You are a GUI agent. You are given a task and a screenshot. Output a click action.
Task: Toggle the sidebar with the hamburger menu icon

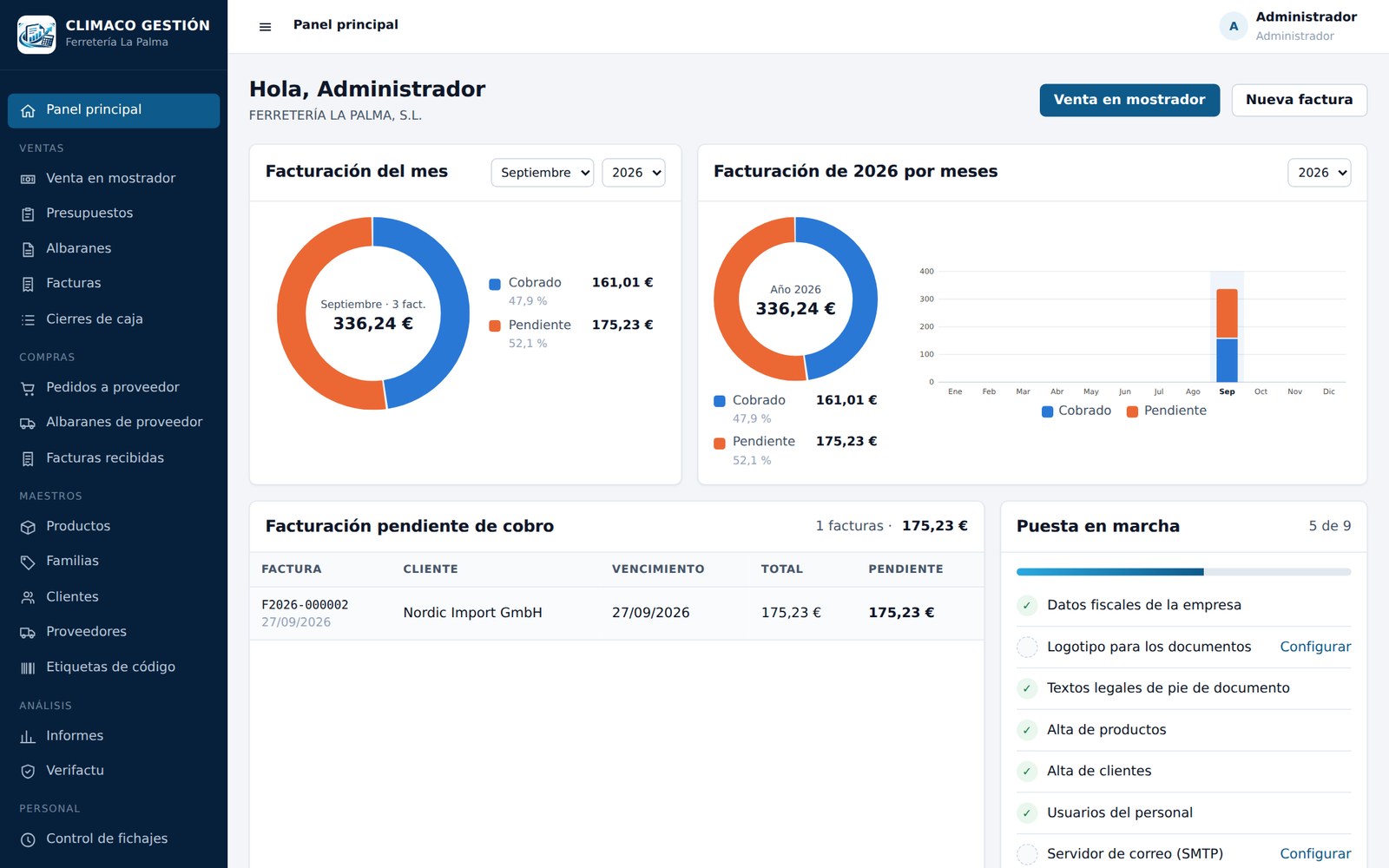pyautogui.click(x=266, y=27)
